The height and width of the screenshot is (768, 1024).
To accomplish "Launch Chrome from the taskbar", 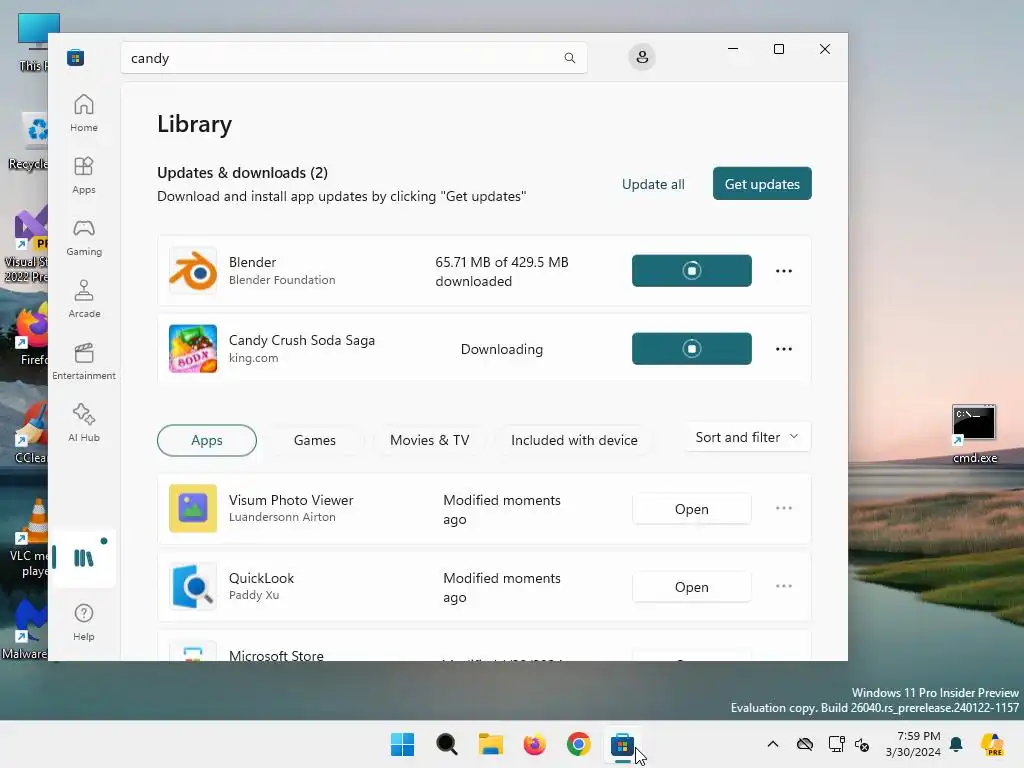I will click(579, 744).
